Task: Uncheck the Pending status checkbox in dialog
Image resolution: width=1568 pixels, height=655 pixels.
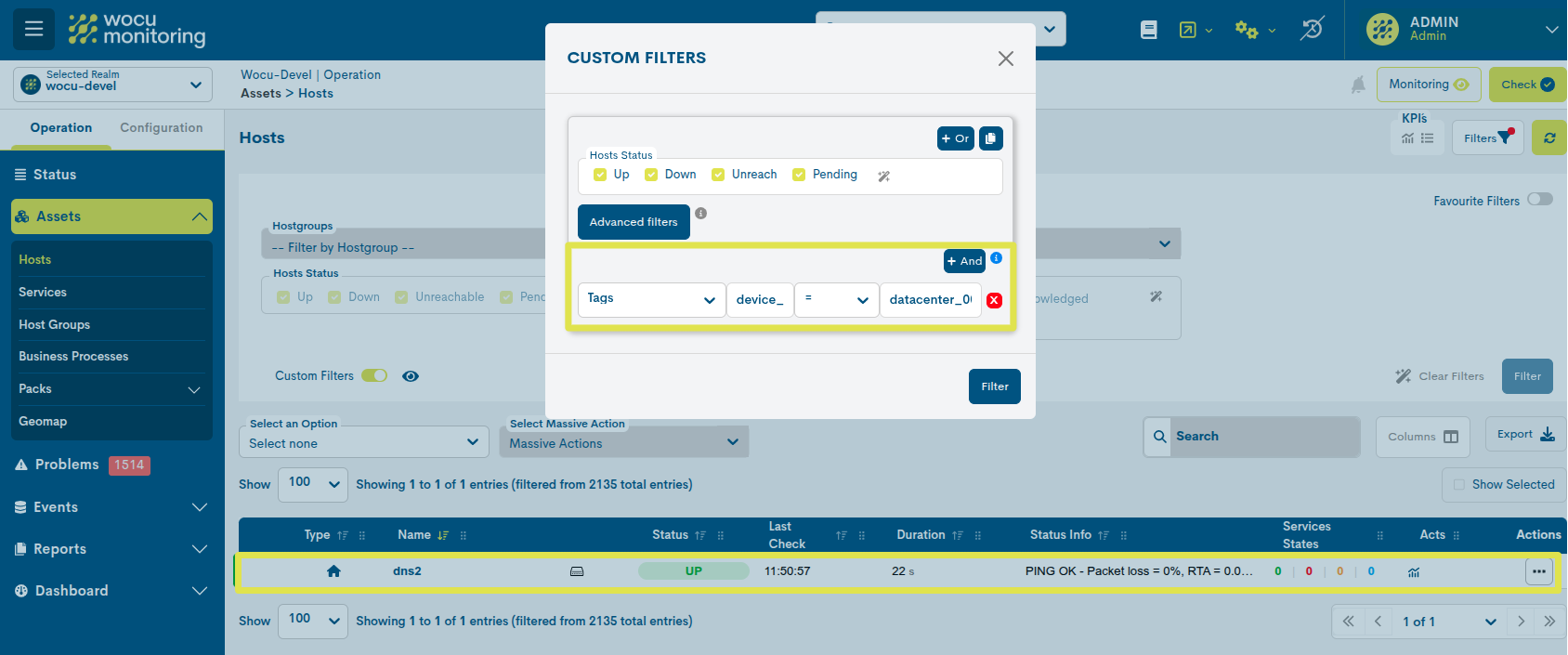Action: pyautogui.click(x=799, y=175)
